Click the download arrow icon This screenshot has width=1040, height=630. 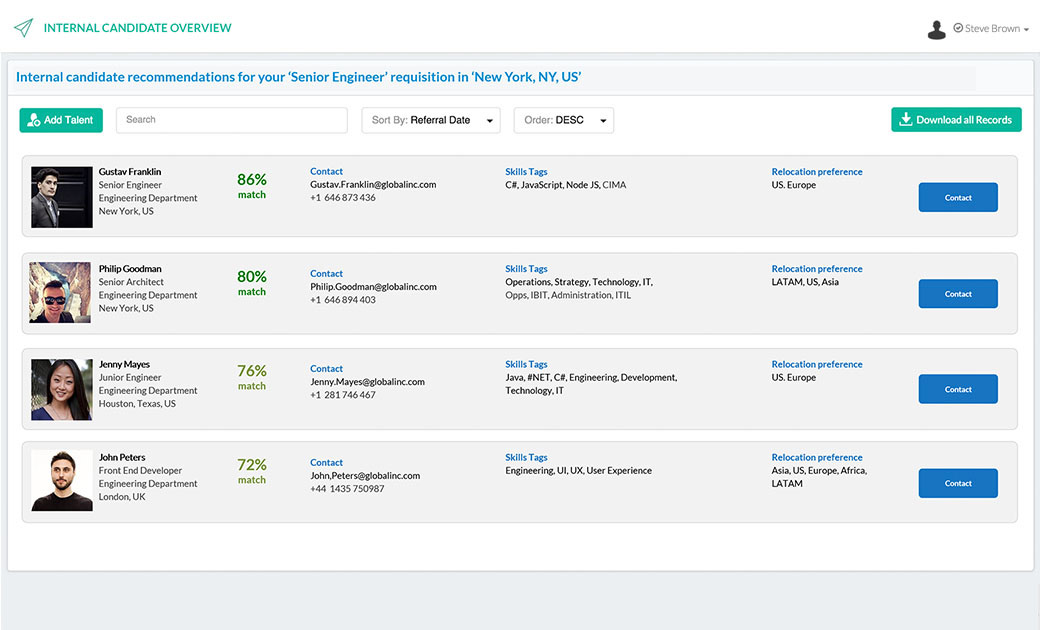[905, 119]
